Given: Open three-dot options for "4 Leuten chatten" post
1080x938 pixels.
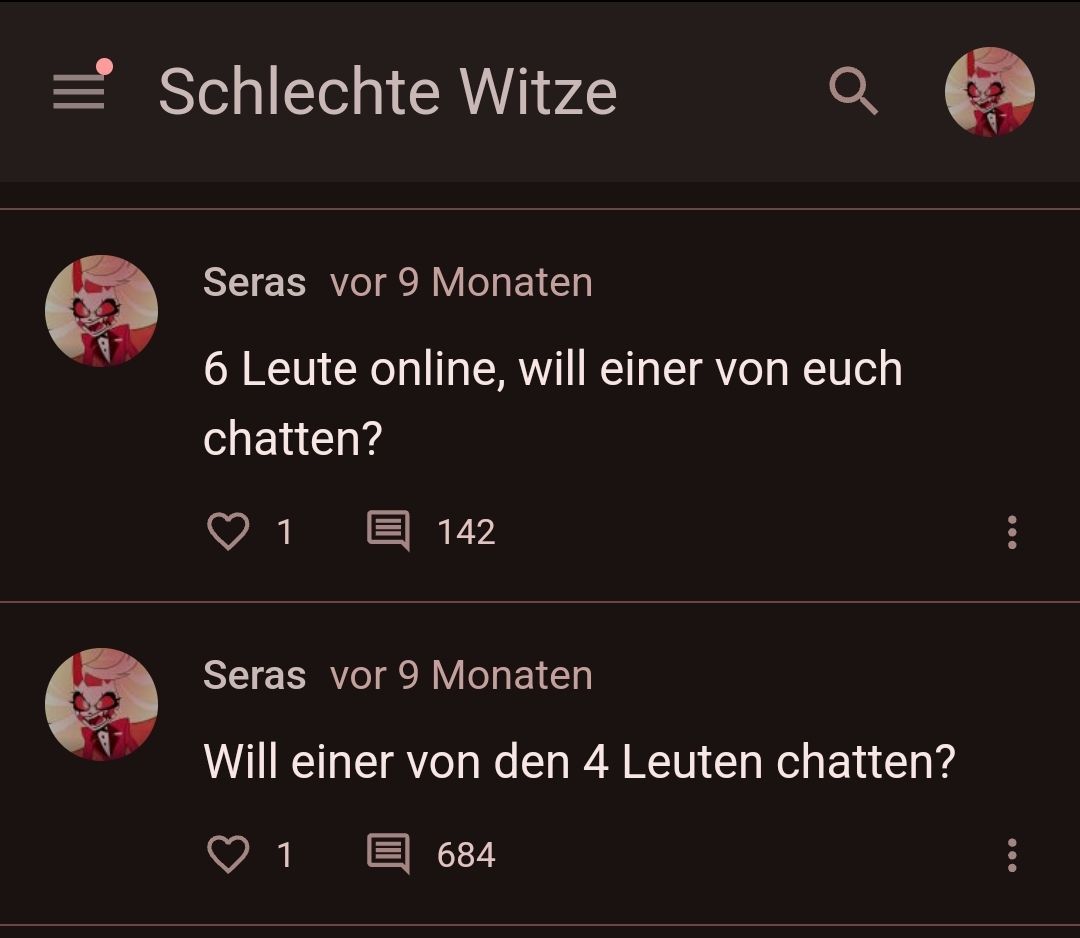Looking at the screenshot, I should tap(1012, 856).
